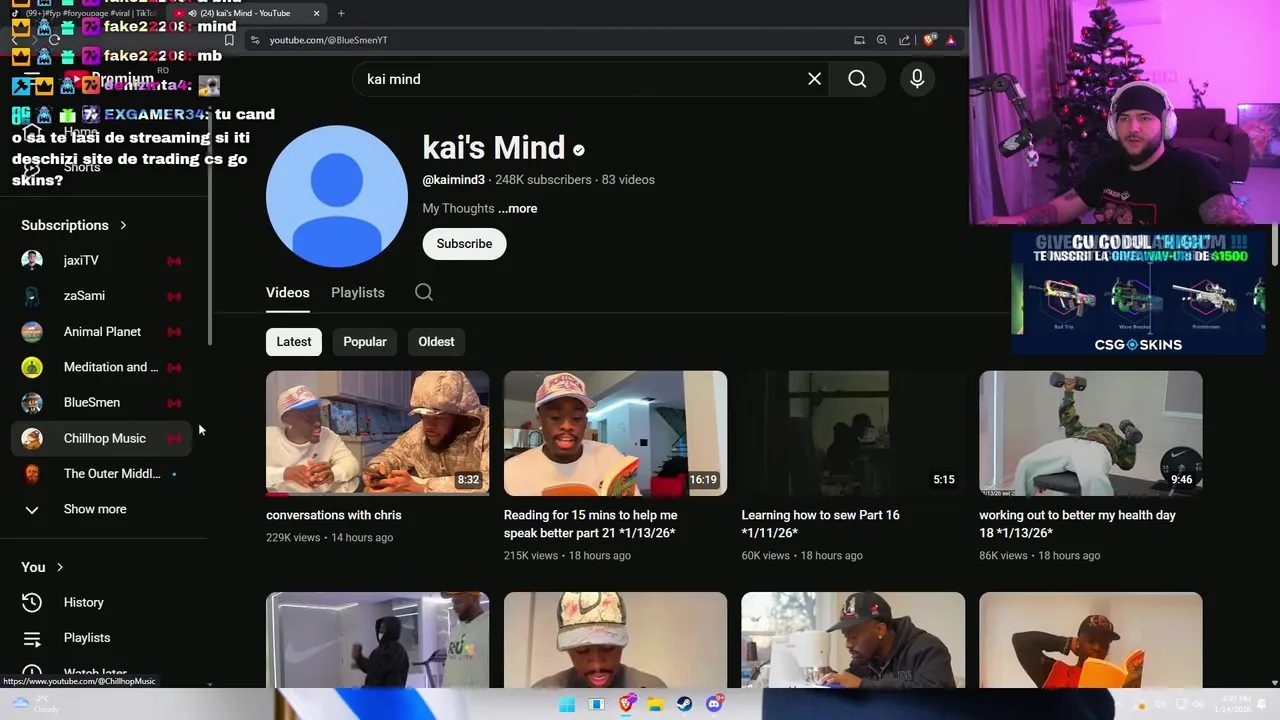Viewport: 1280px width, 720px height.
Task: Clear the search box with the X icon
Action: (x=814, y=79)
